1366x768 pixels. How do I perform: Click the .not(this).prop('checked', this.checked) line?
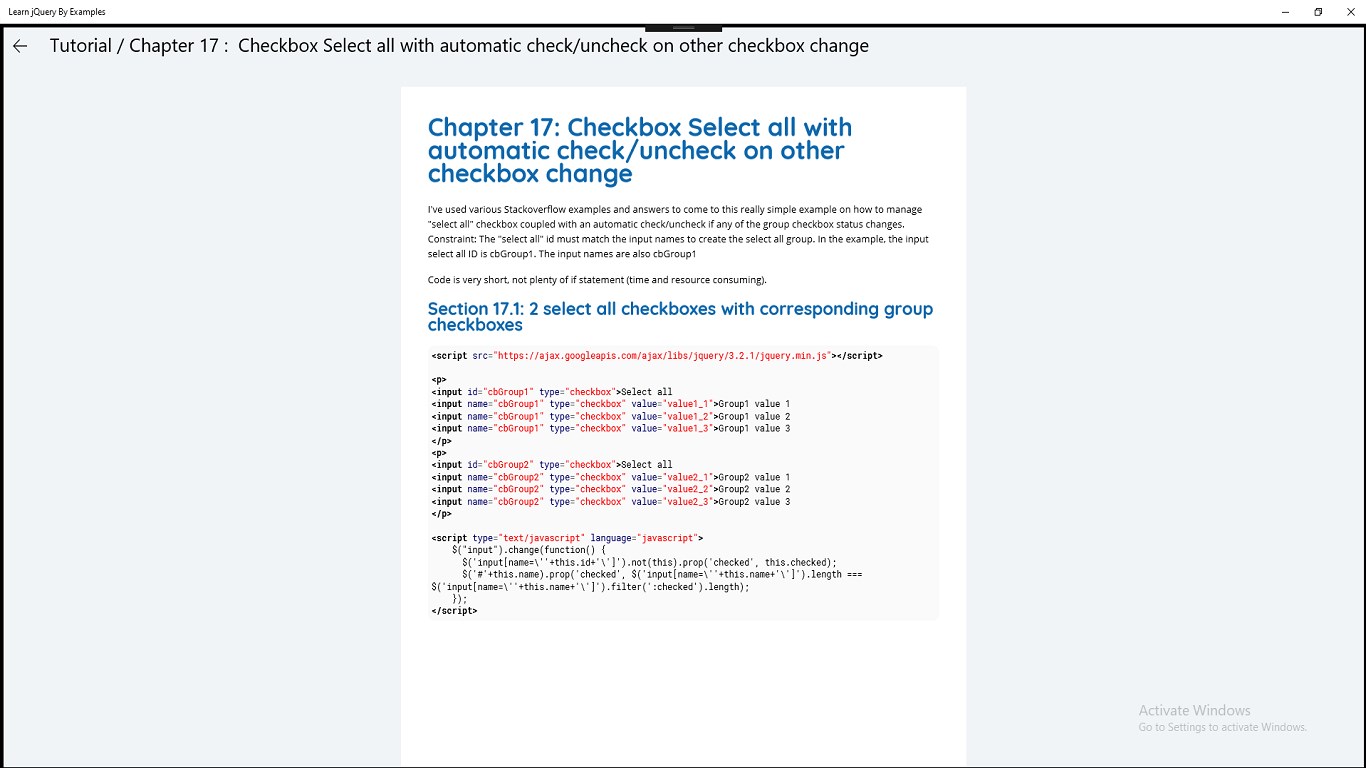coord(649,562)
